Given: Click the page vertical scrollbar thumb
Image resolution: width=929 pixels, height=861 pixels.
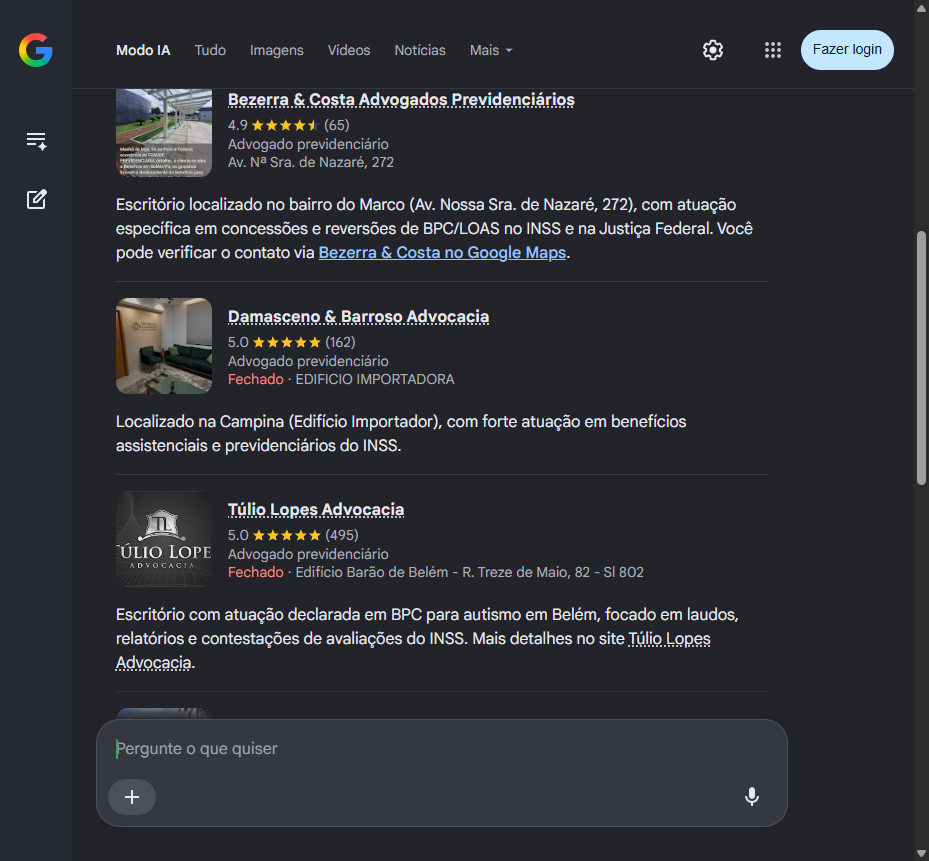Looking at the screenshot, I should click(921, 358).
